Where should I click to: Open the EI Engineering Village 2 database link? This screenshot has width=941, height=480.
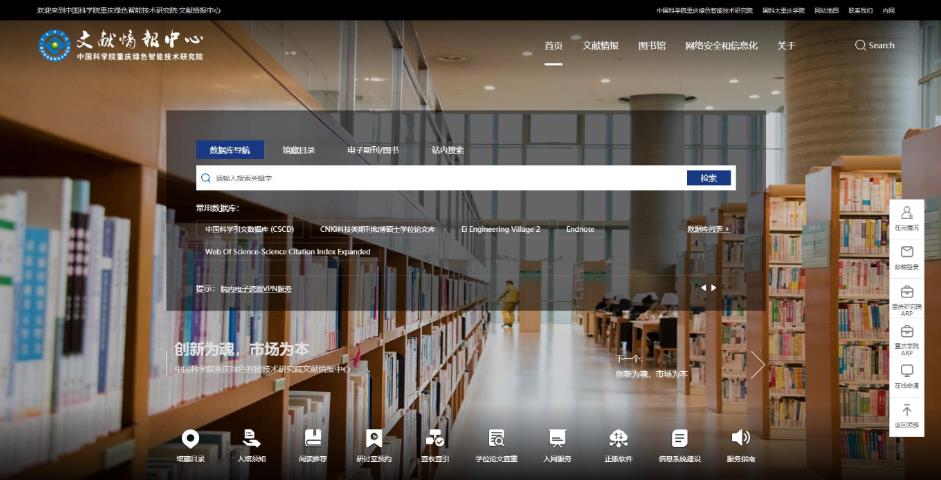[x=500, y=229]
